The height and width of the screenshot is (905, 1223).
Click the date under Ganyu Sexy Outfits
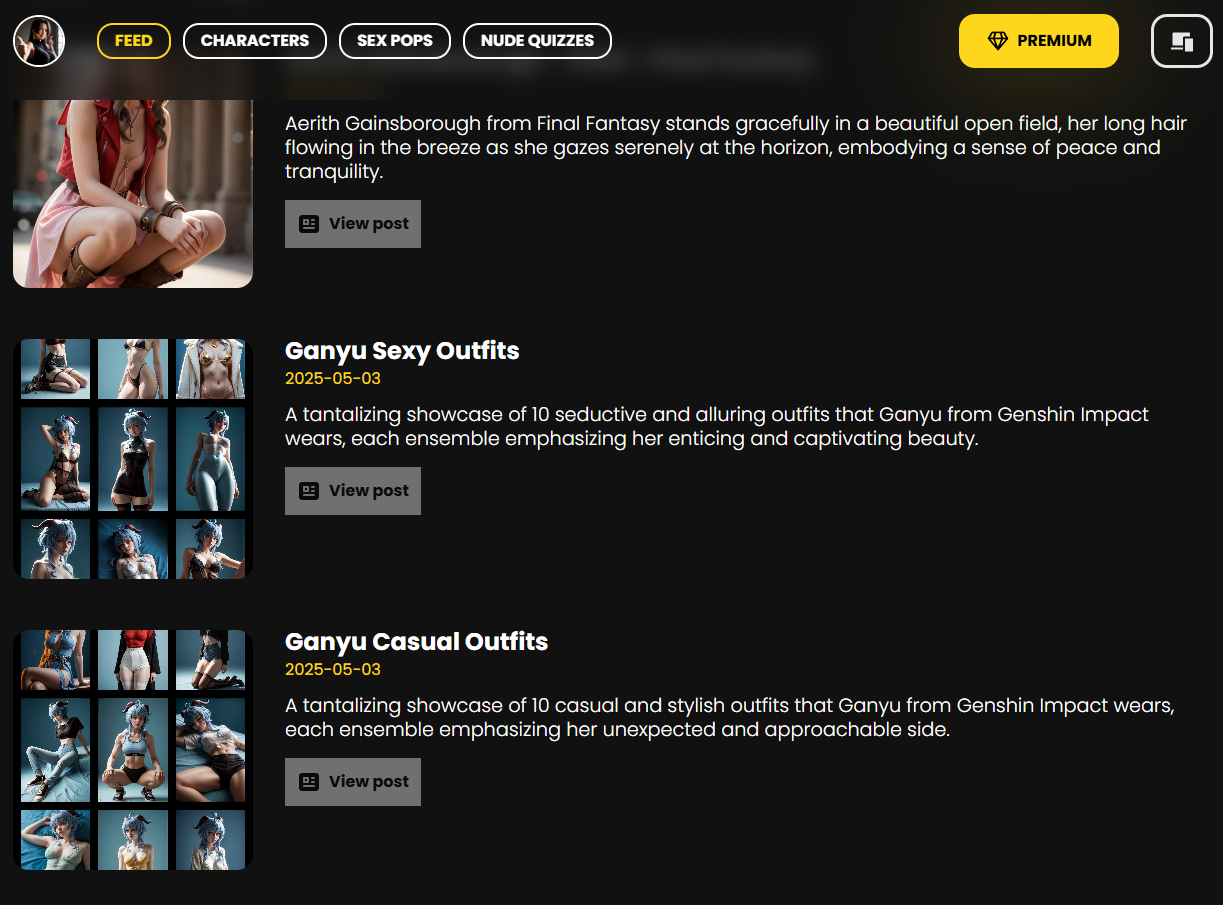point(333,379)
